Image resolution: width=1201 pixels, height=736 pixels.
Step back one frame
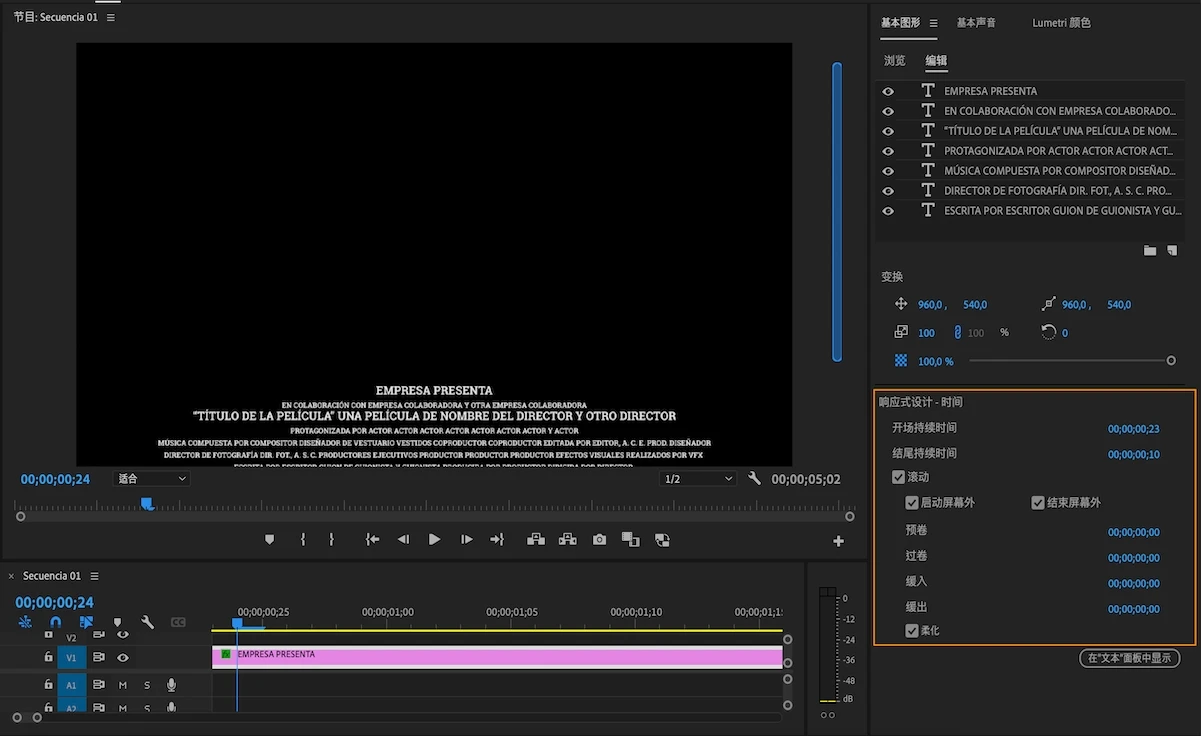(x=403, y=540)
